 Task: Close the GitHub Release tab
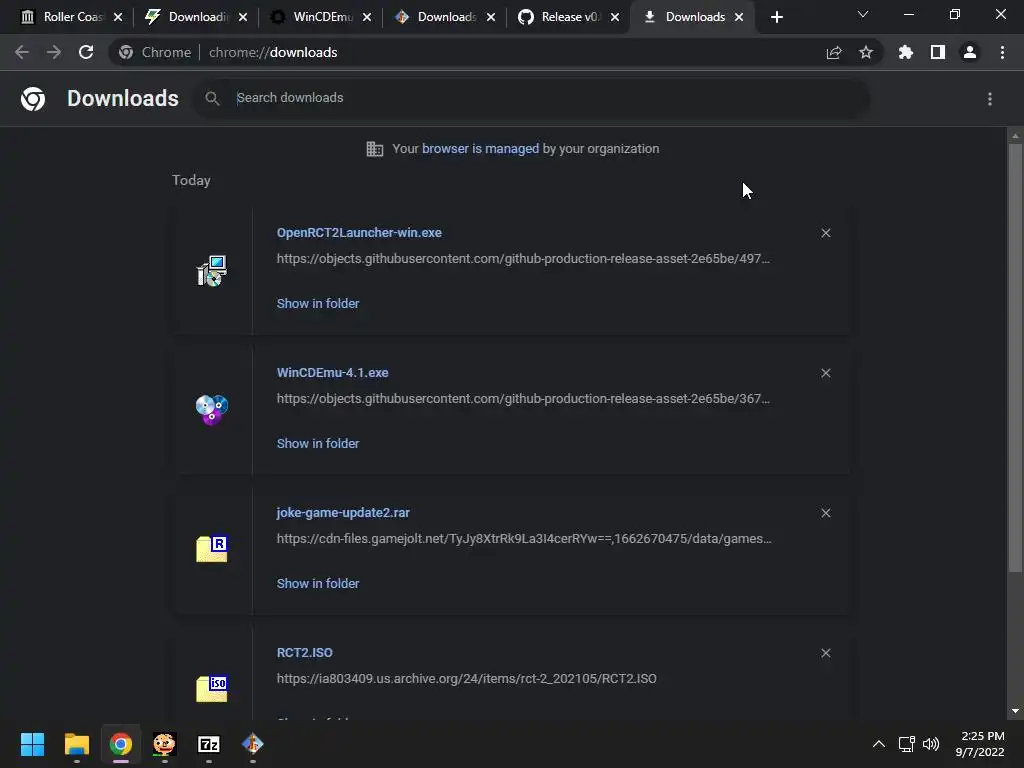pyautogui.click(x=615, y=17)
